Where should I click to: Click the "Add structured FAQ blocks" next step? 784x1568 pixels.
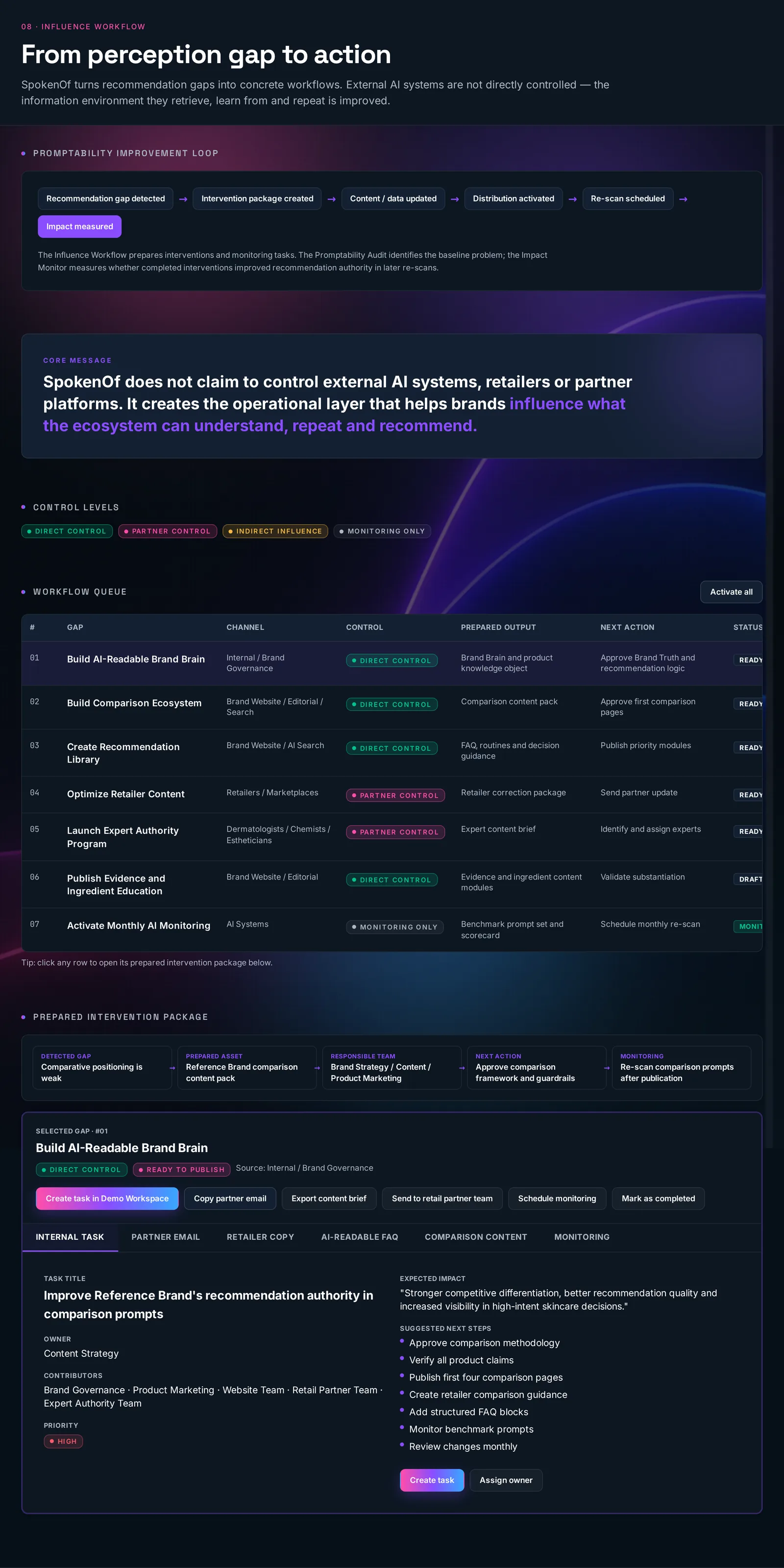(469, 1412)
